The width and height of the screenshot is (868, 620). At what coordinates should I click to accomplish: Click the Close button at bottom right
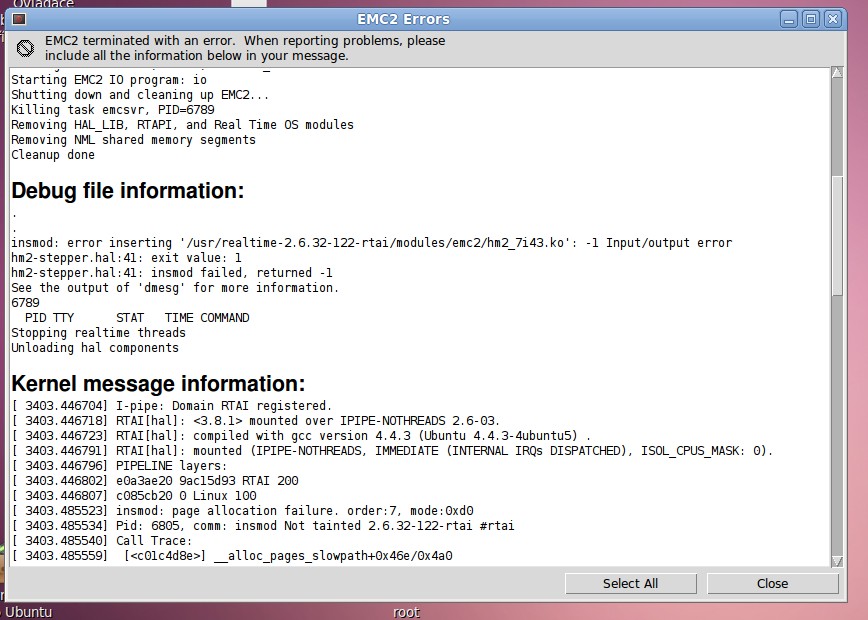[772, 583]
